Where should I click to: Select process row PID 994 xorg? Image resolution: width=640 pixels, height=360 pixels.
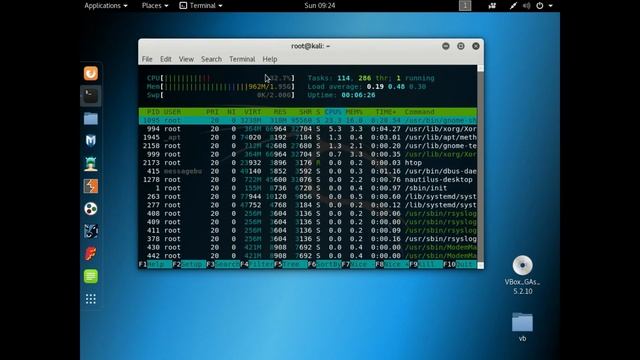point(308,129)
